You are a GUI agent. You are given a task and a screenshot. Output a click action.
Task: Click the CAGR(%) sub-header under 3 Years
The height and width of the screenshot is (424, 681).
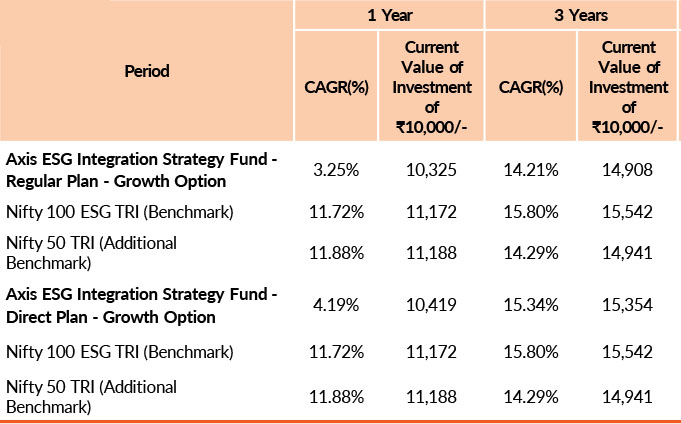click(x=530, y=88)
